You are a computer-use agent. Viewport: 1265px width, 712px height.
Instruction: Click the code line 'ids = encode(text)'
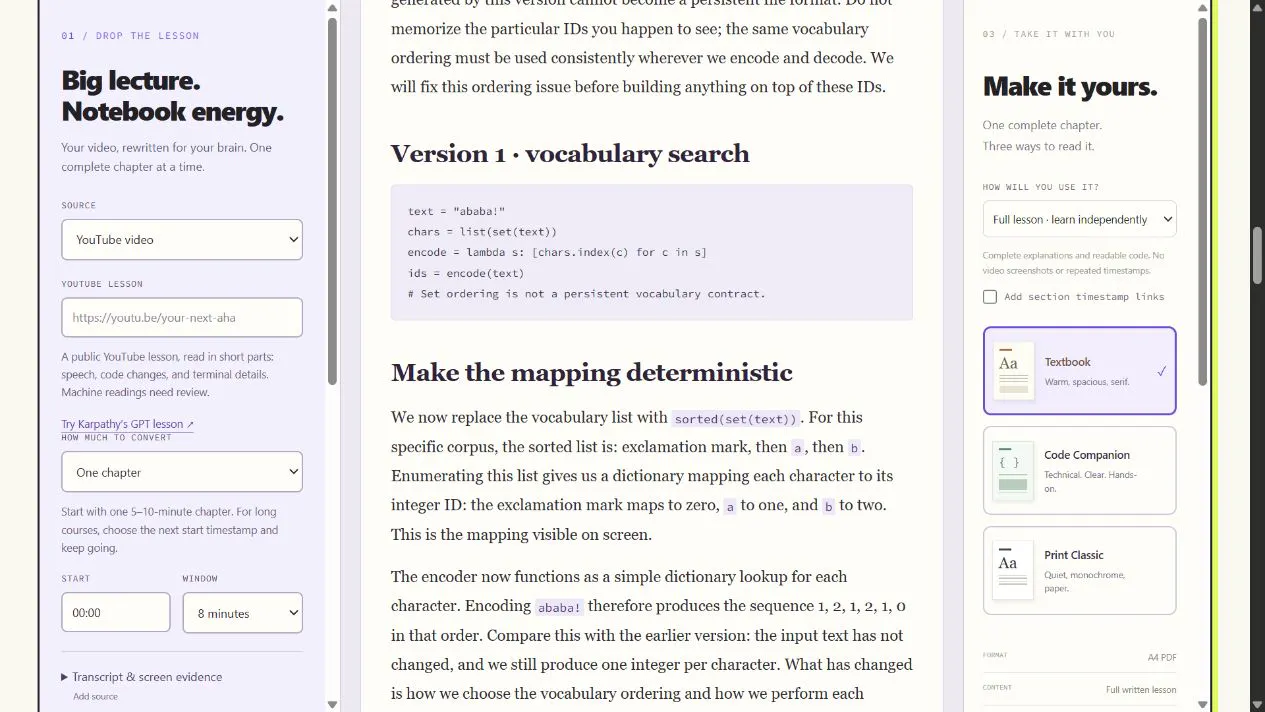tap(466, 273)
